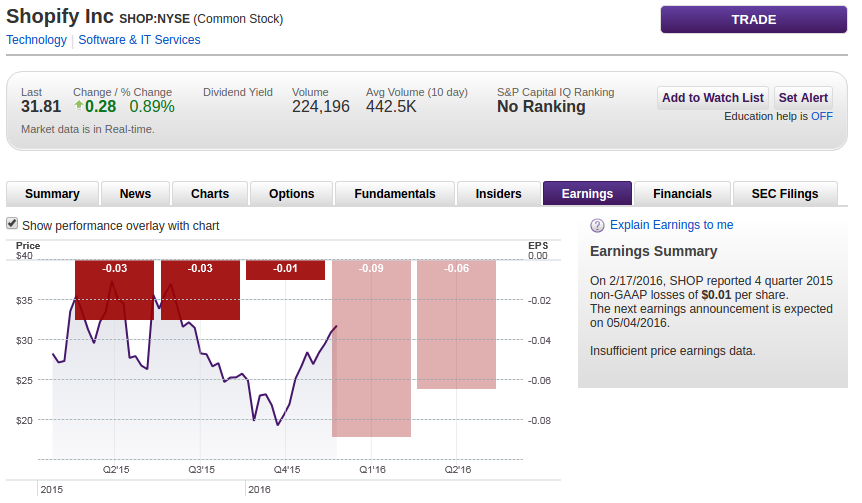Switch to SEC Filings tab

[784, 194]
